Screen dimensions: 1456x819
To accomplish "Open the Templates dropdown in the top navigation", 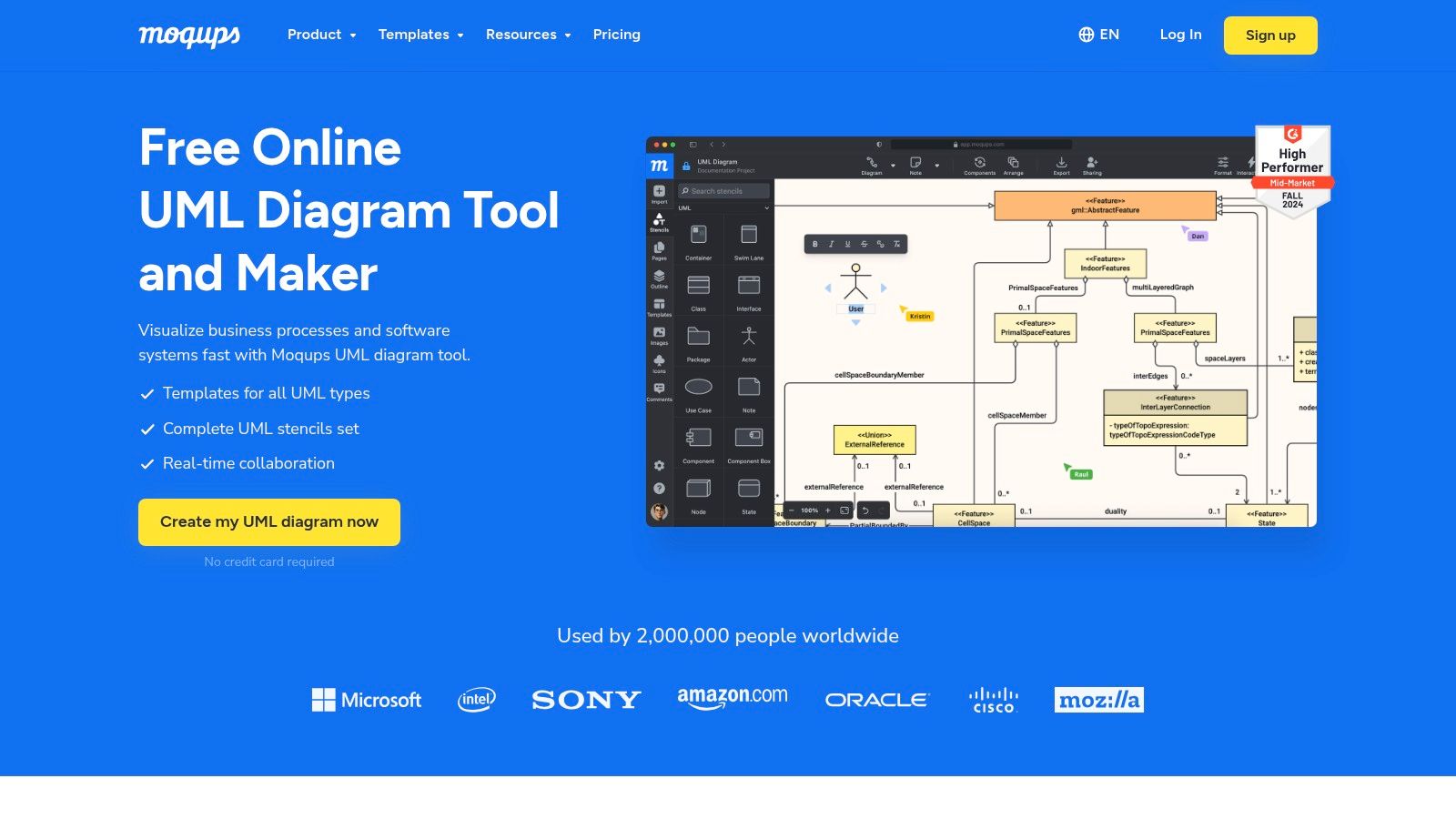I will click(420, 35).
